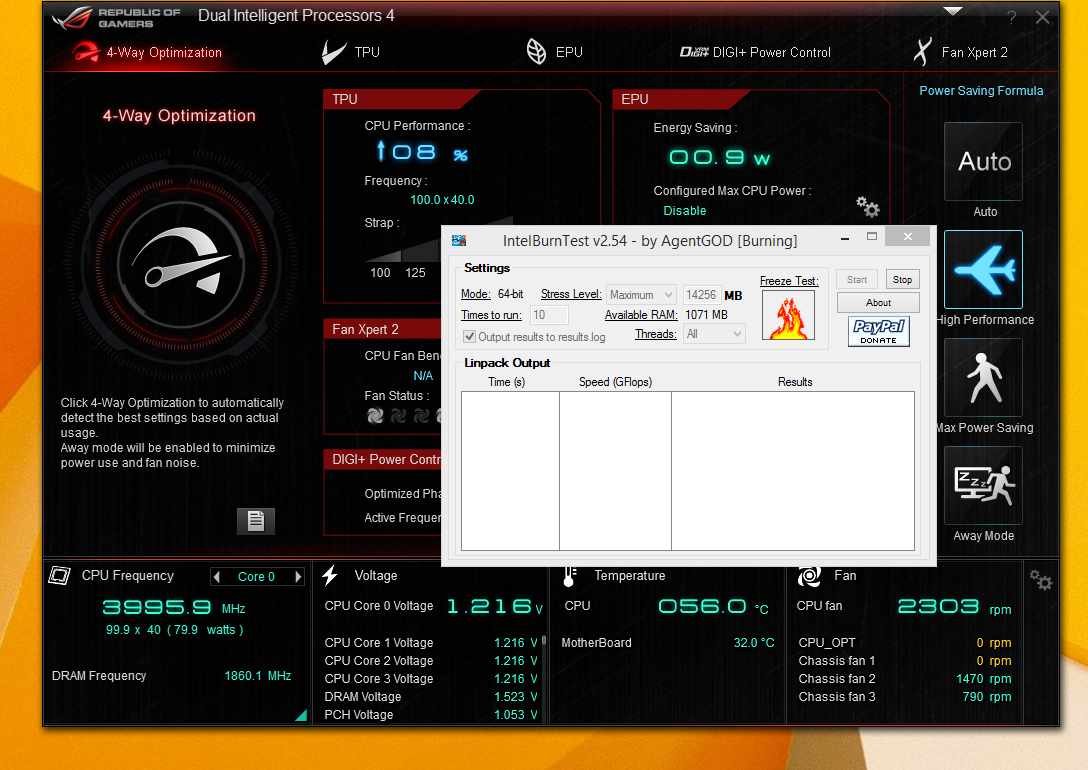This screenshot has width=1088, height=770.
Task: Select High Performance airplane profile
Action: click(983, 269)
